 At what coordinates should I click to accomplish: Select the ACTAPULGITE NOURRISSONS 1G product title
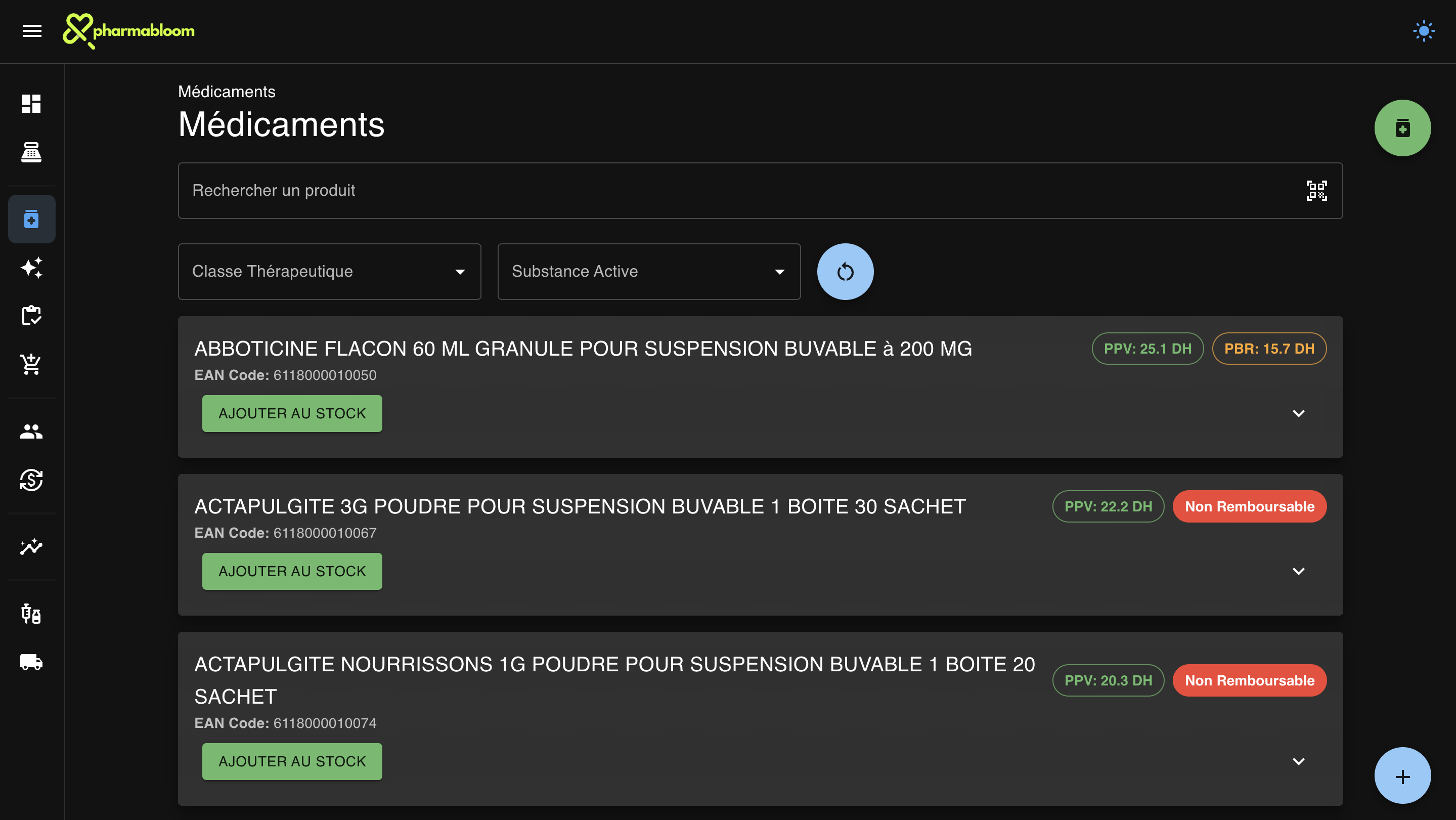point(614,680)
